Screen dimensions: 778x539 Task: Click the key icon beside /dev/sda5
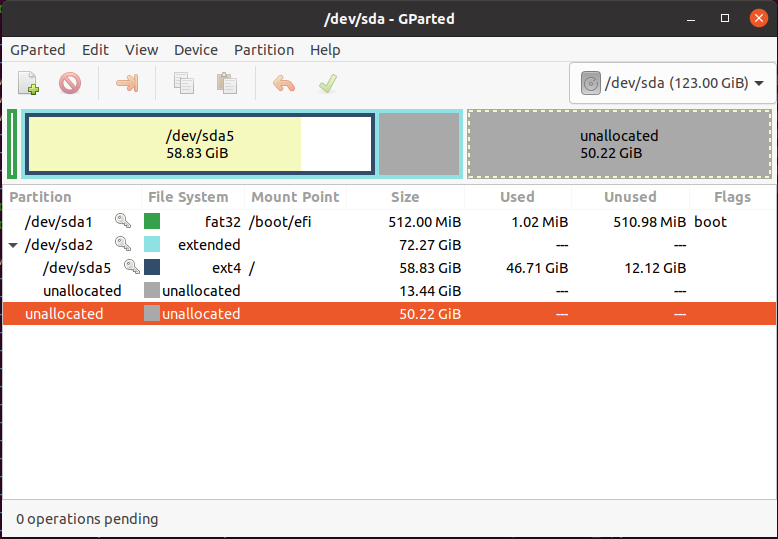(x=131, y=267)
